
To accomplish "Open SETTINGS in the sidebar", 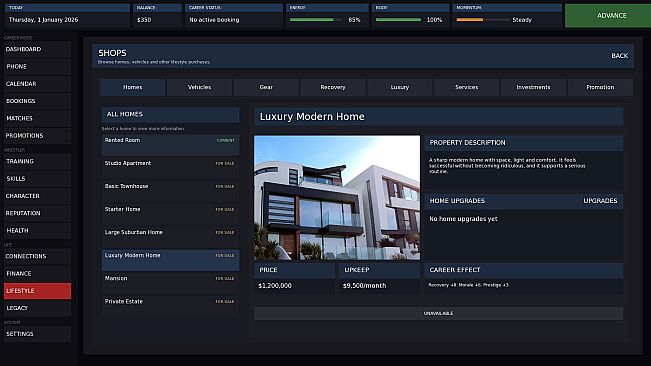I will (37, 334).
